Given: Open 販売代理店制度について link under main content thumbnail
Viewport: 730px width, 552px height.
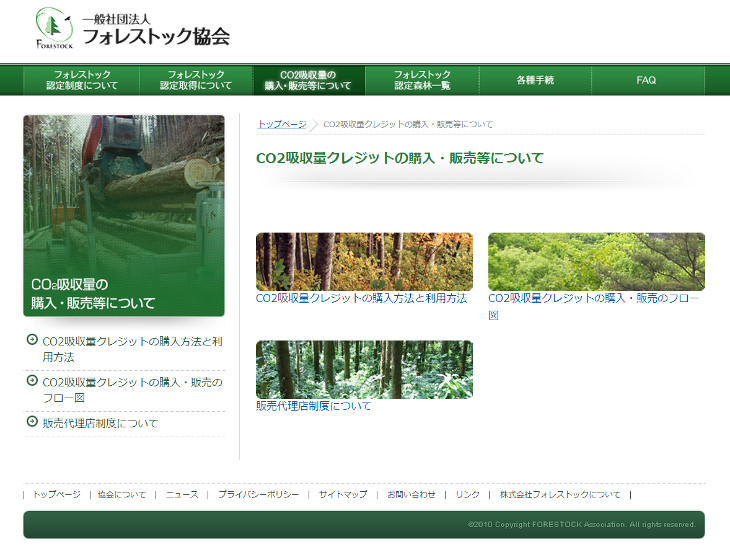Looking at the screenshot, I should click(314, 406).
